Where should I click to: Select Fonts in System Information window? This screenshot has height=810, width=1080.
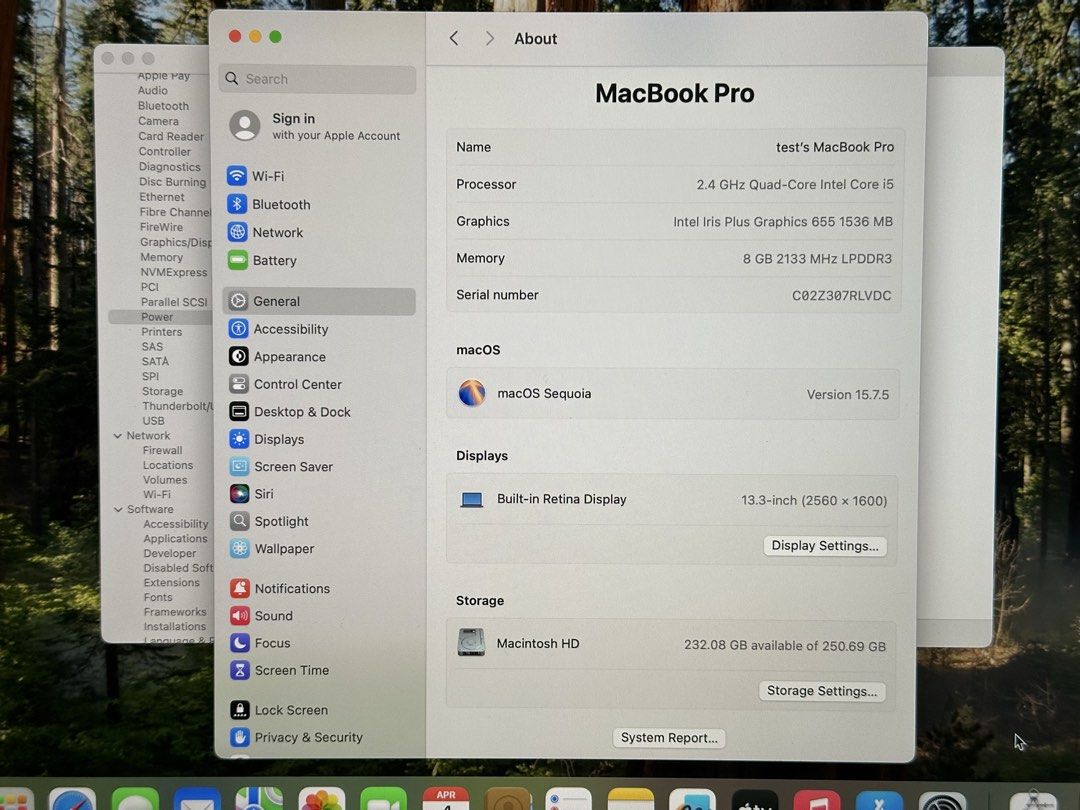point(158,597)
